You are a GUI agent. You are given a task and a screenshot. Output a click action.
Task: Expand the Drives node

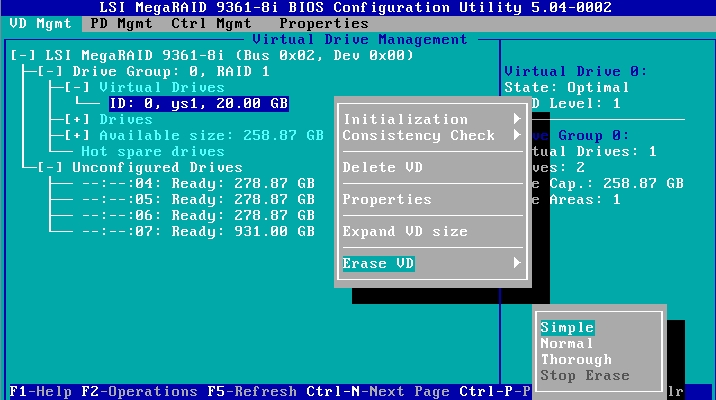(77, 120)
